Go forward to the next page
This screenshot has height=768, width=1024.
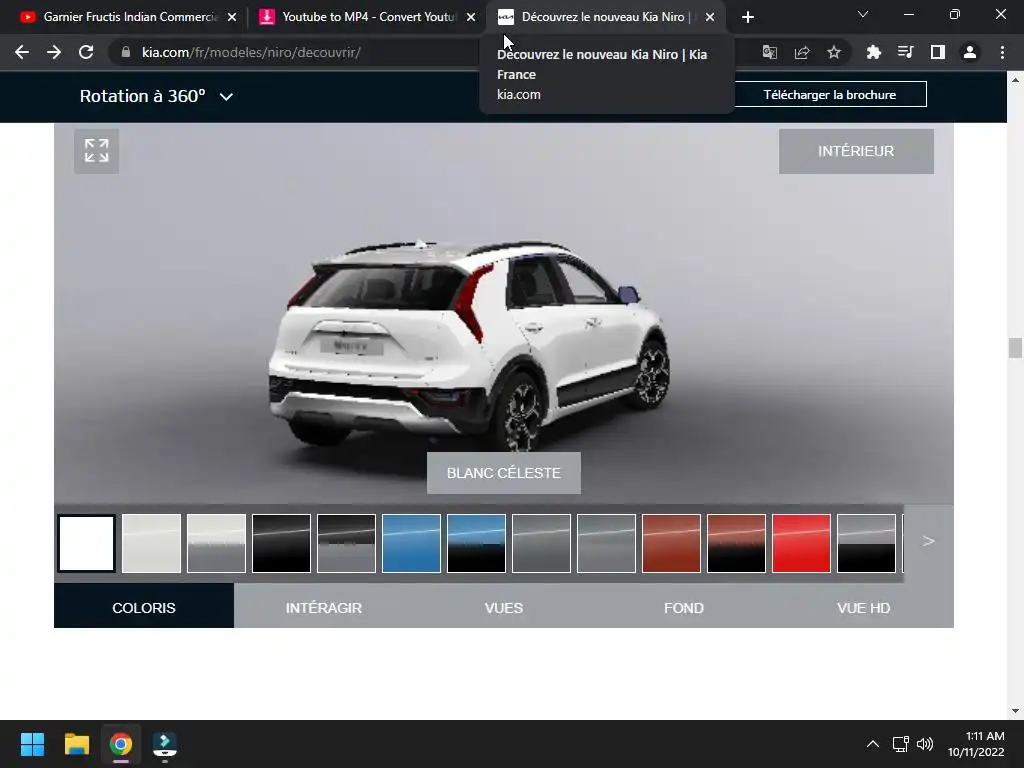54,52
